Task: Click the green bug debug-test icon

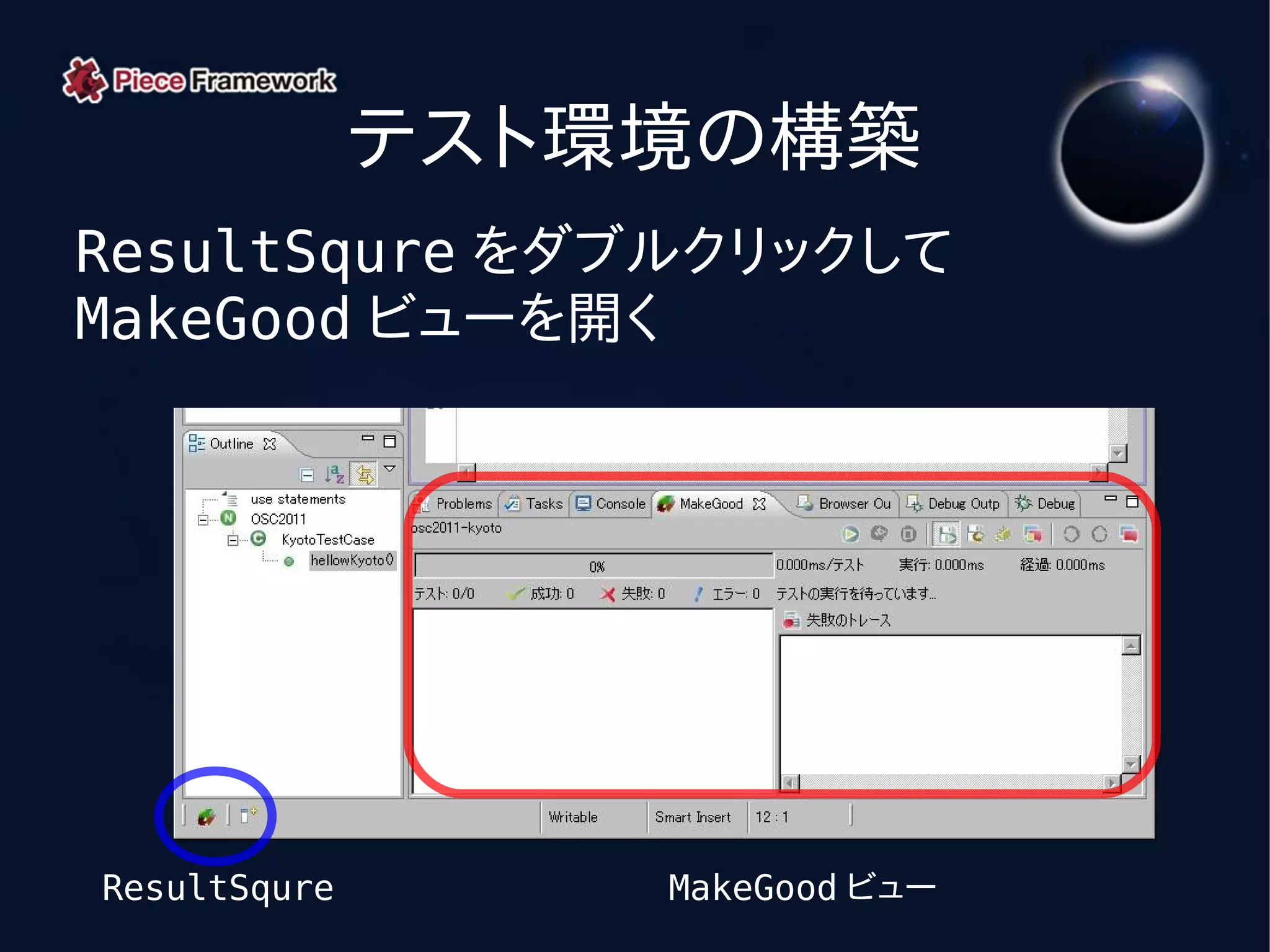Action: click(1003, 533)
